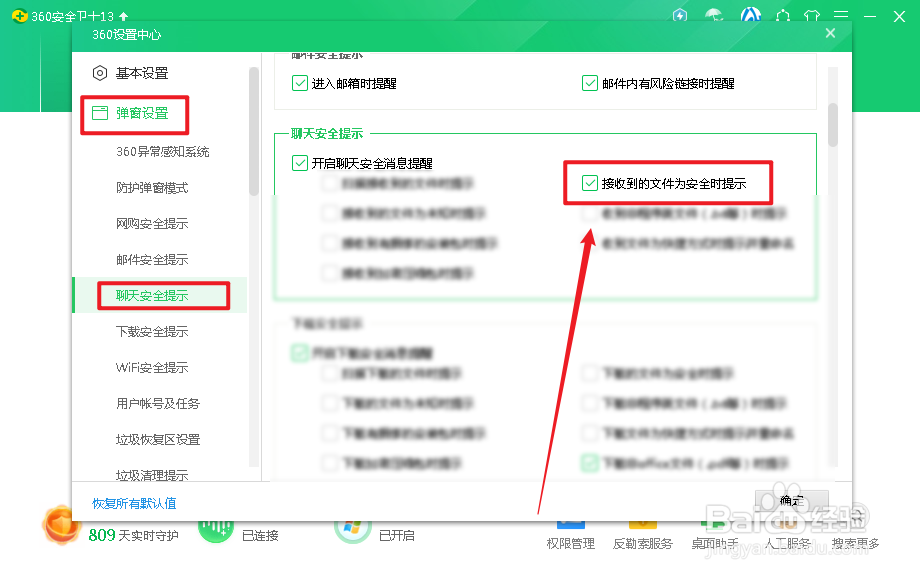Image resolution: width=920 pixels, height=580 pixels.
Task: Toggle 进入邮箱时提醒 checkbox
Action: 300,83
